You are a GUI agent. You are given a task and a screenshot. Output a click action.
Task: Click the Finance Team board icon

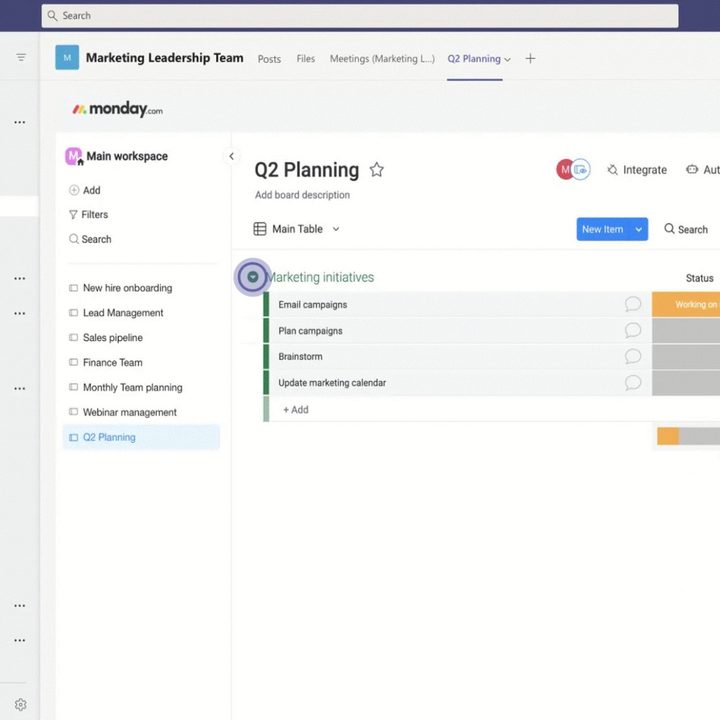point(73,362)
